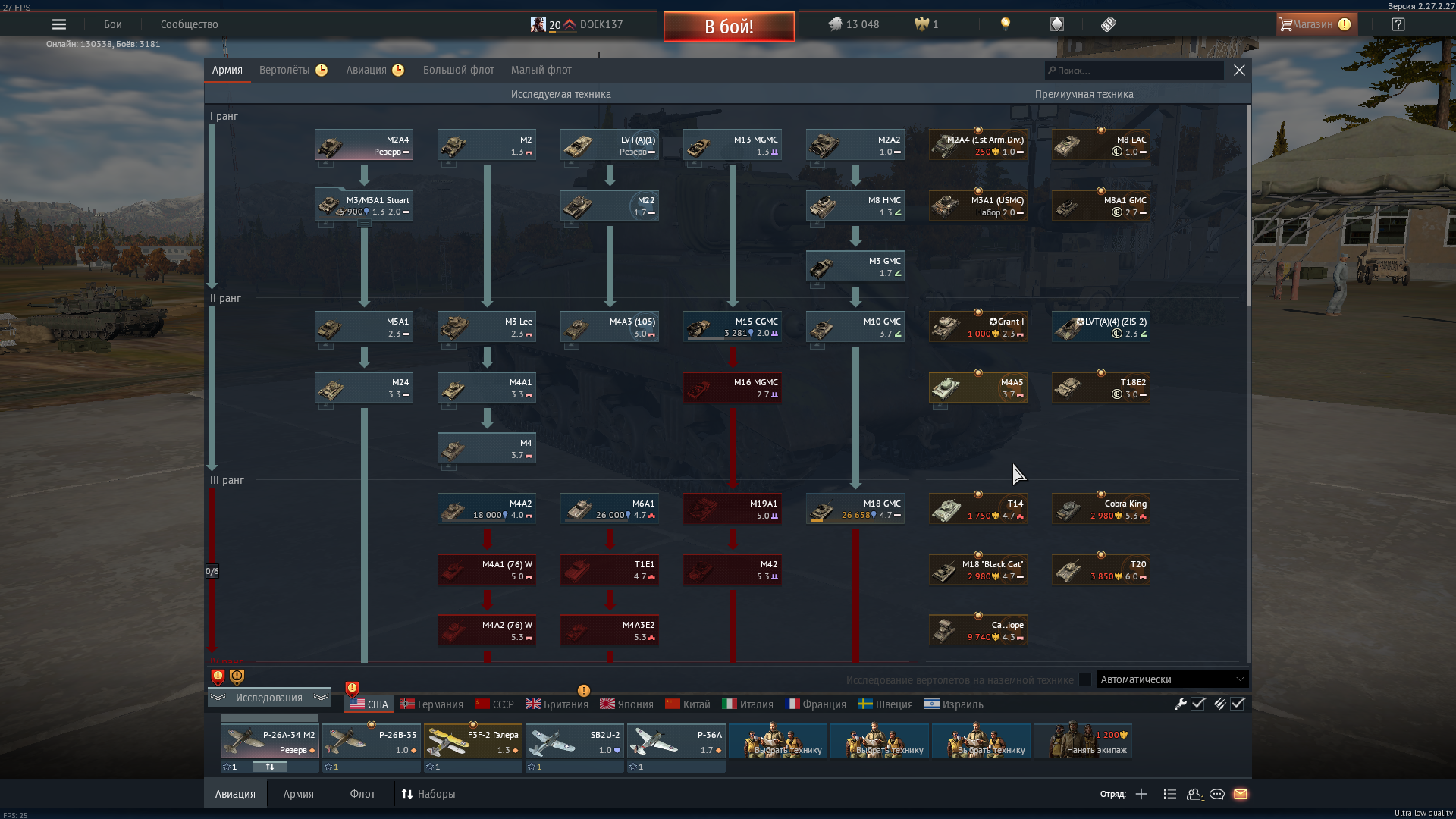Collapse the Исследования panel
The width and height of the screenshot is (1456, 819).
pos(269,698)
